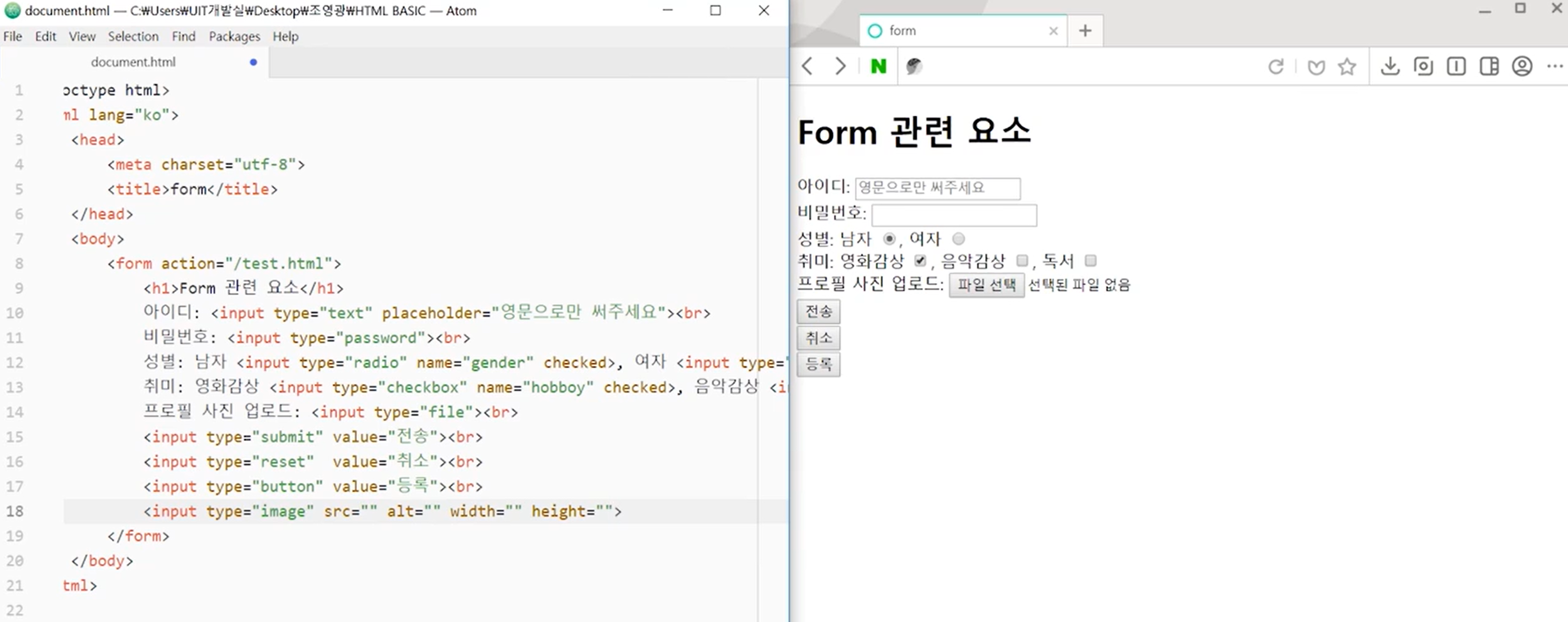Check the 음악감상 checkbox

click(x=1022, y=261)
